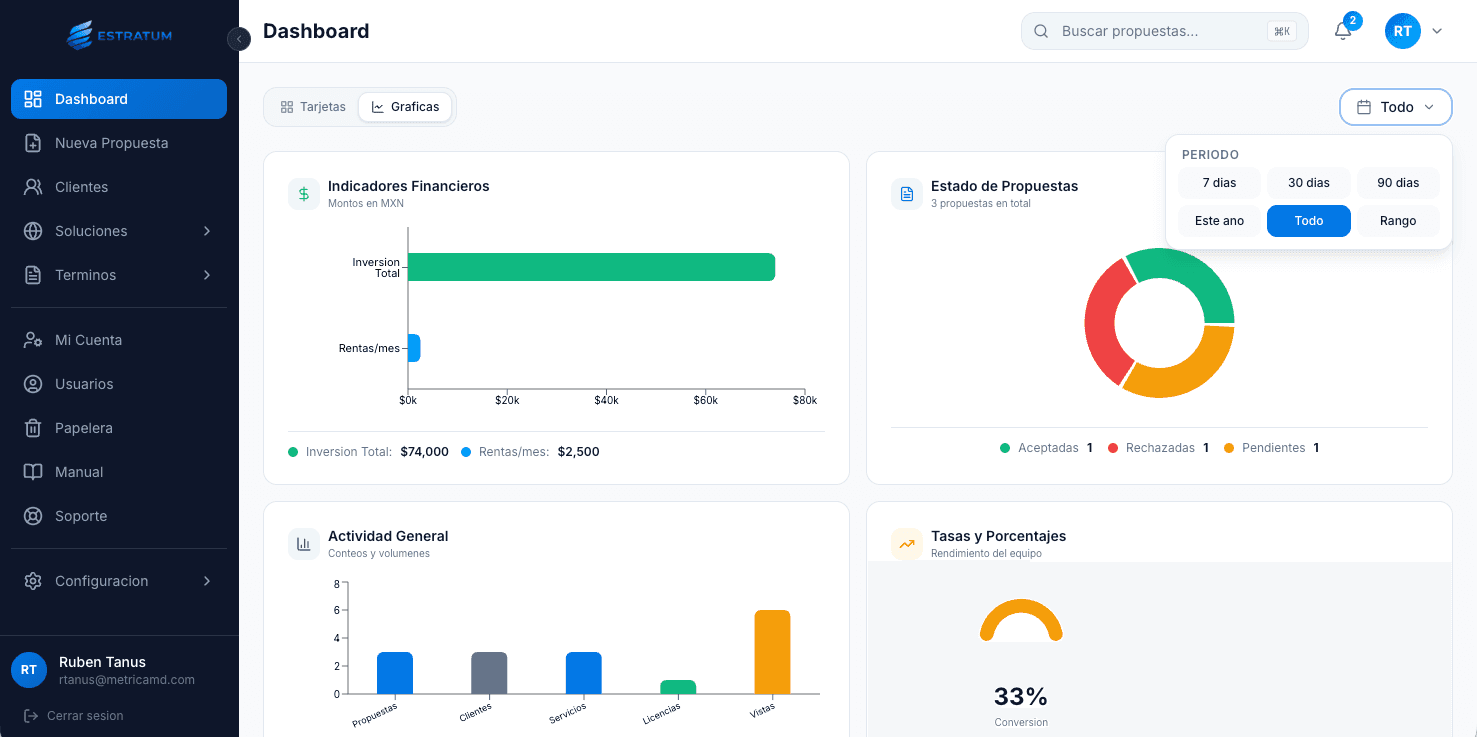Expand the Terminos submenu chevron
This screenshot has width=1477, height=737.
point(207,275)
